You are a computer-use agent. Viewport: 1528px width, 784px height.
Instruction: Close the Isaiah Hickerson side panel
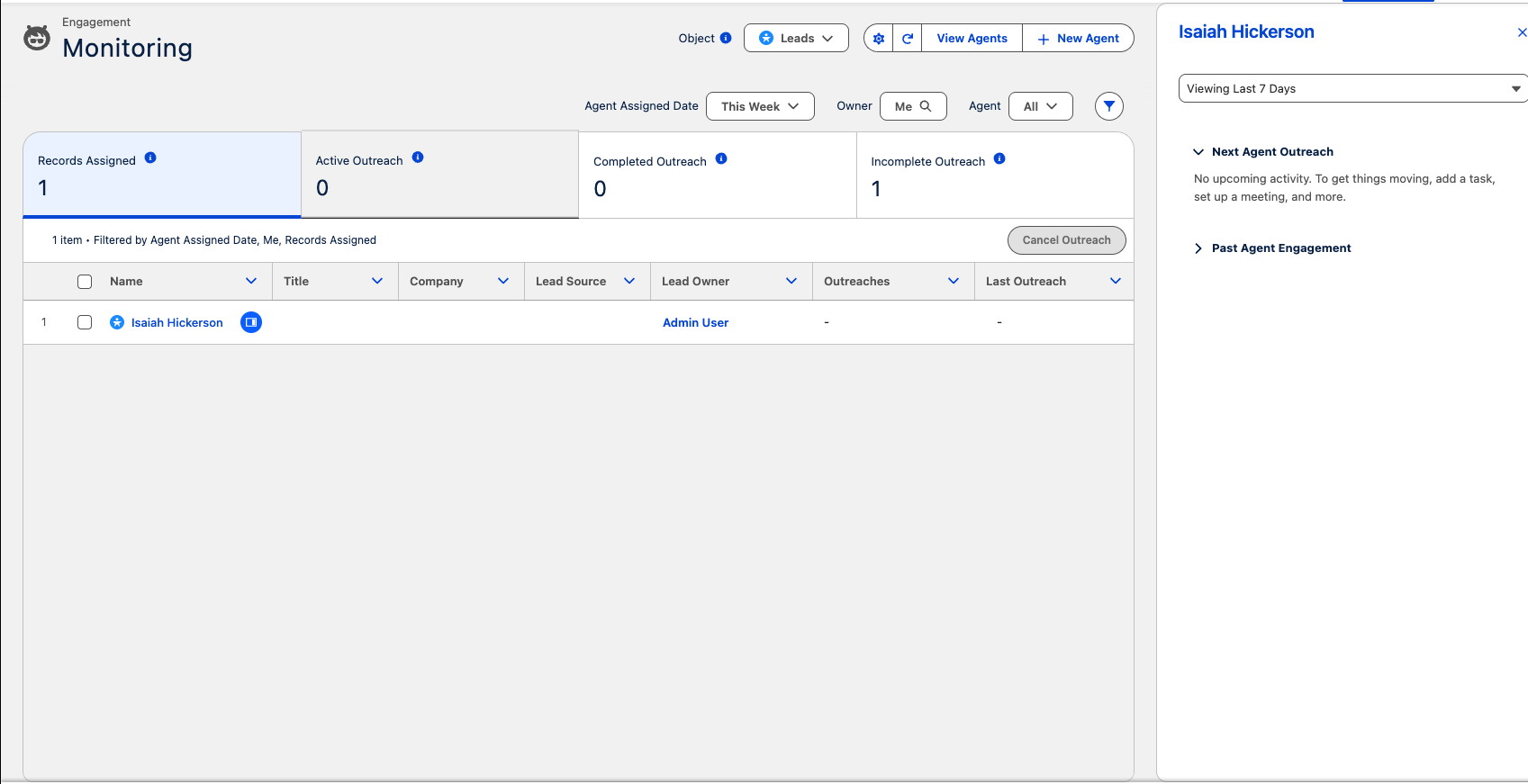pyautogui.click(x=1522, y=32)
